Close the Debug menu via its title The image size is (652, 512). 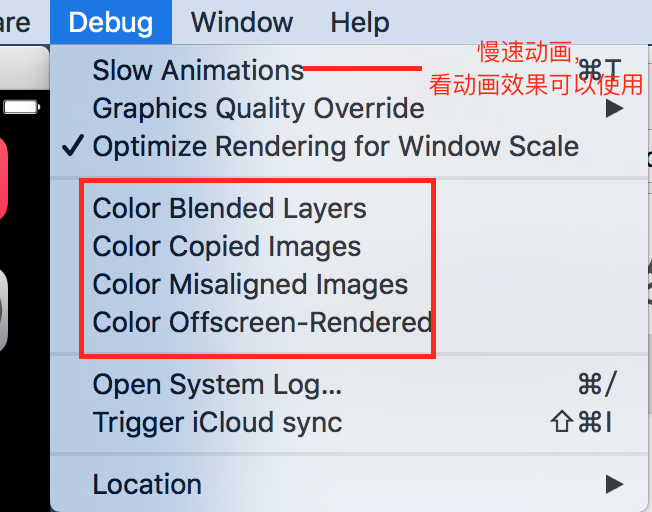[111, 21]
